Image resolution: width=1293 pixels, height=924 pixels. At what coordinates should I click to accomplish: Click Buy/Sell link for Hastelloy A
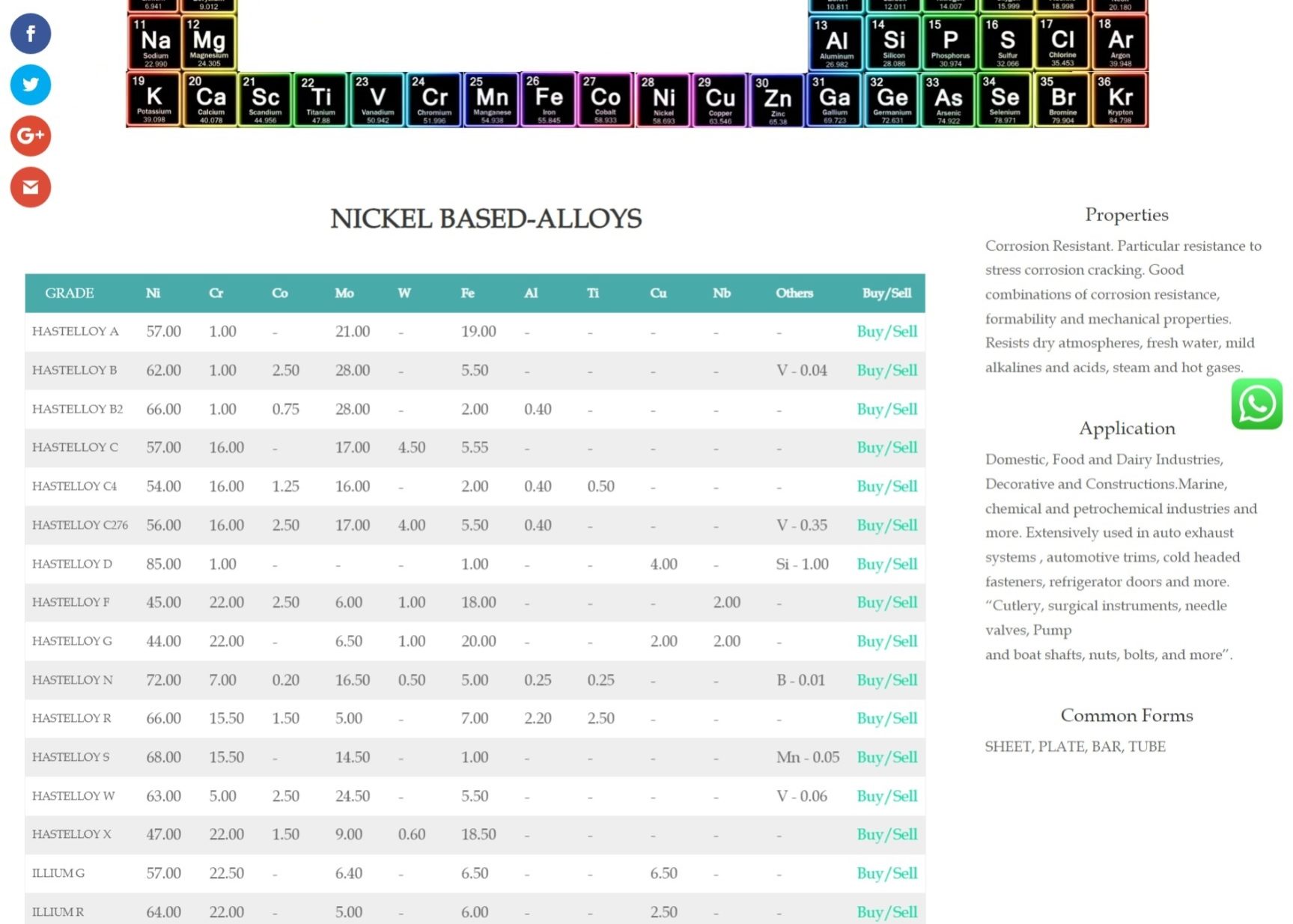886,332
